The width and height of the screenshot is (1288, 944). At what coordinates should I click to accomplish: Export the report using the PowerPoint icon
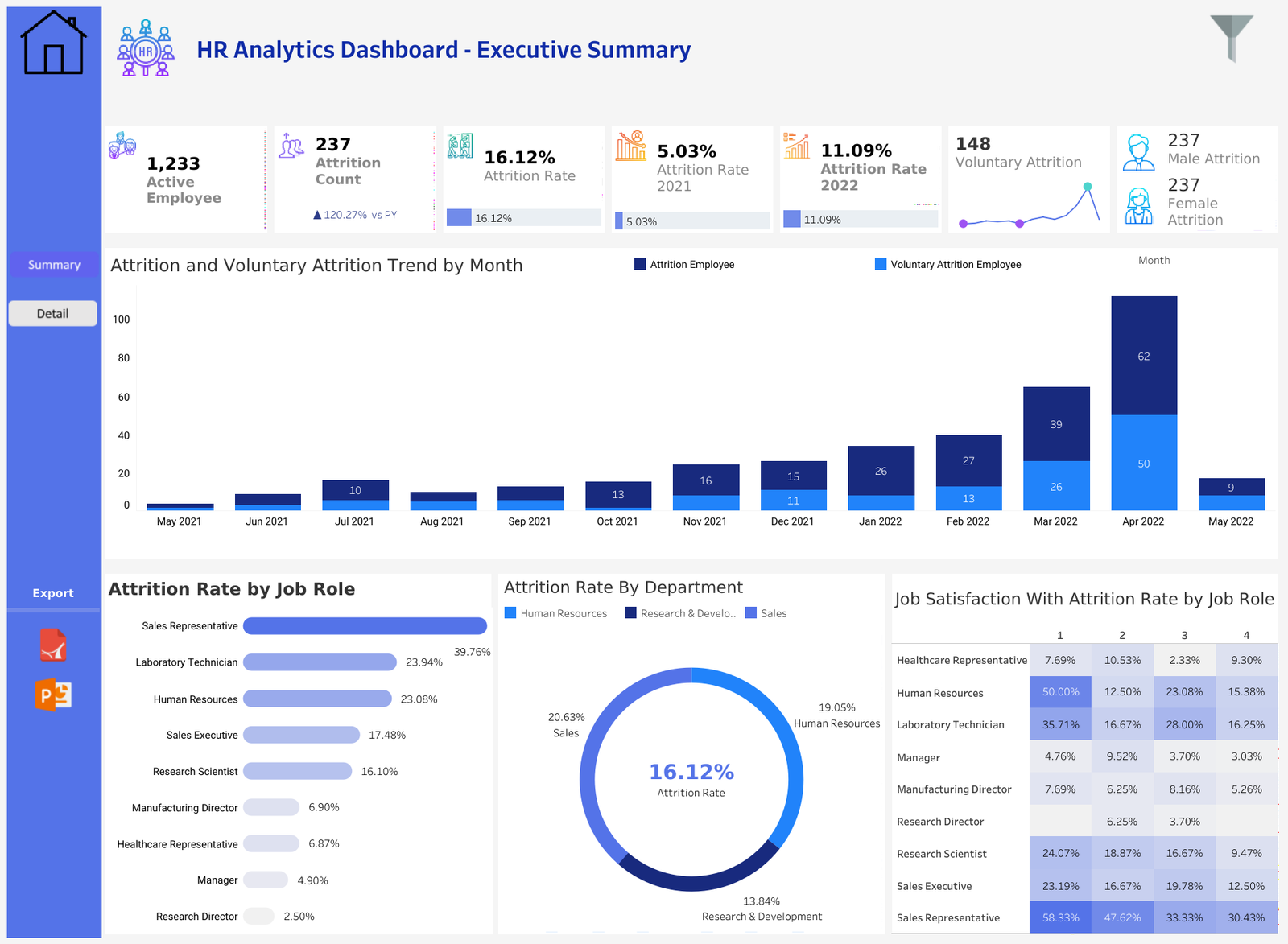[x=52, y=695]
